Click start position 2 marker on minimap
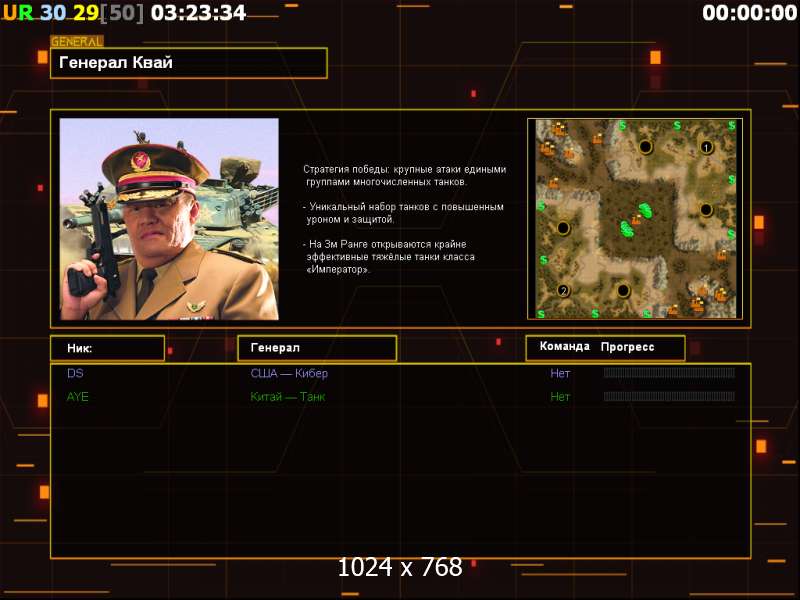Viewport: 800px width, 600px height. (563, 291)
